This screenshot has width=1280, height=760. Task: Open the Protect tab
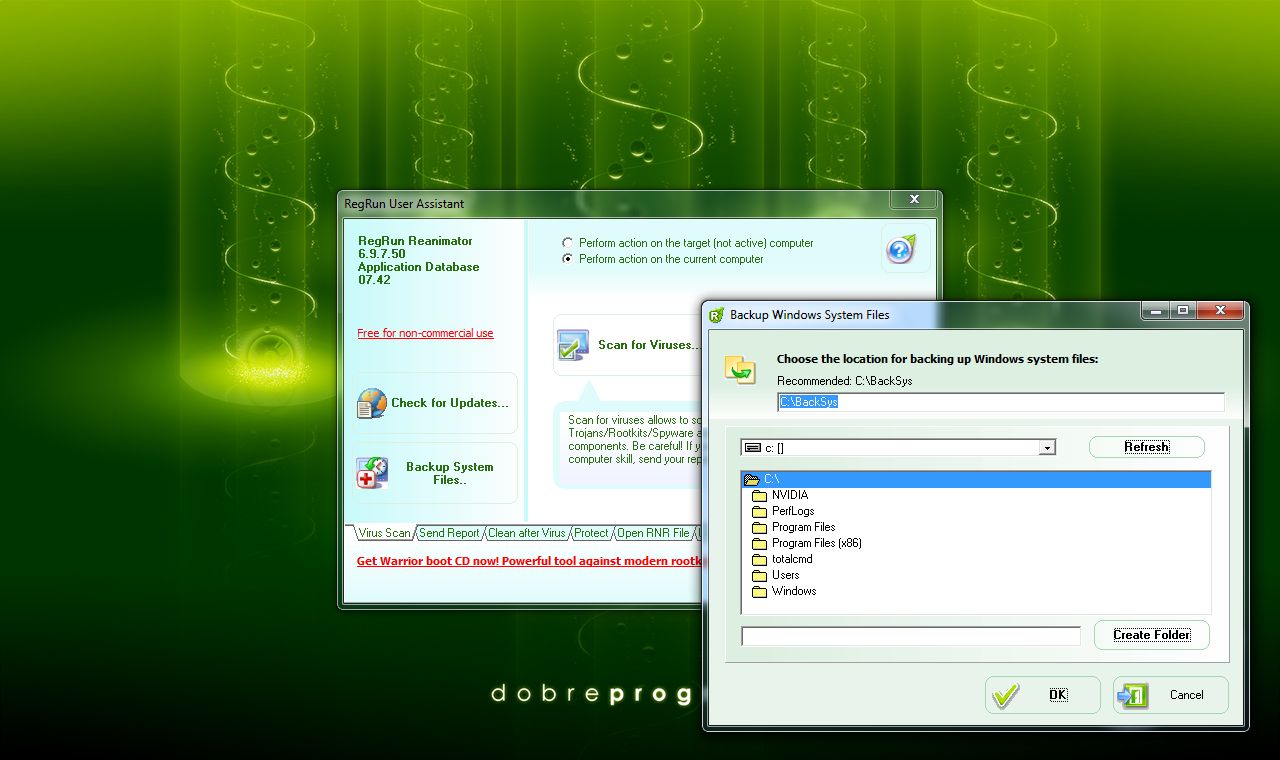point(591,533)
